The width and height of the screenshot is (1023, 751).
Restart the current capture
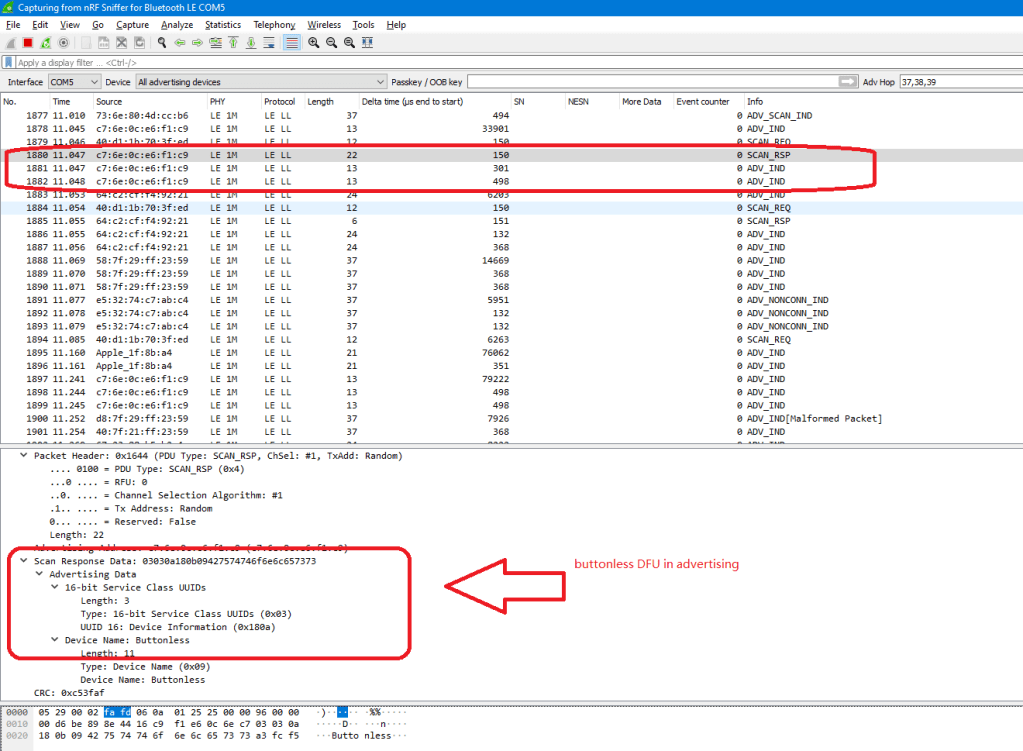(x=46, y=43)
